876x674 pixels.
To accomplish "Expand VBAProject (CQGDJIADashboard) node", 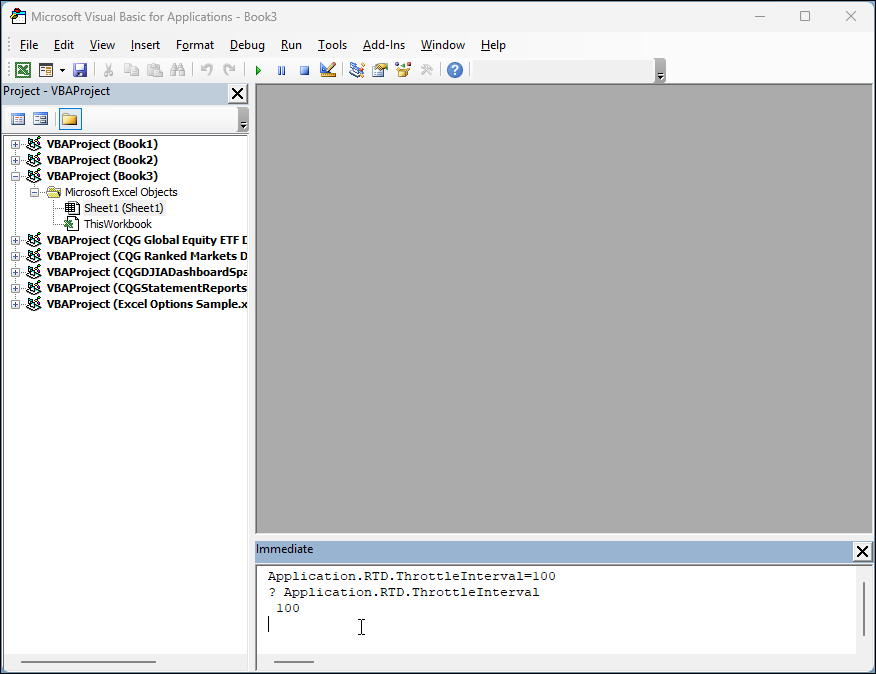I will (16, 272).
